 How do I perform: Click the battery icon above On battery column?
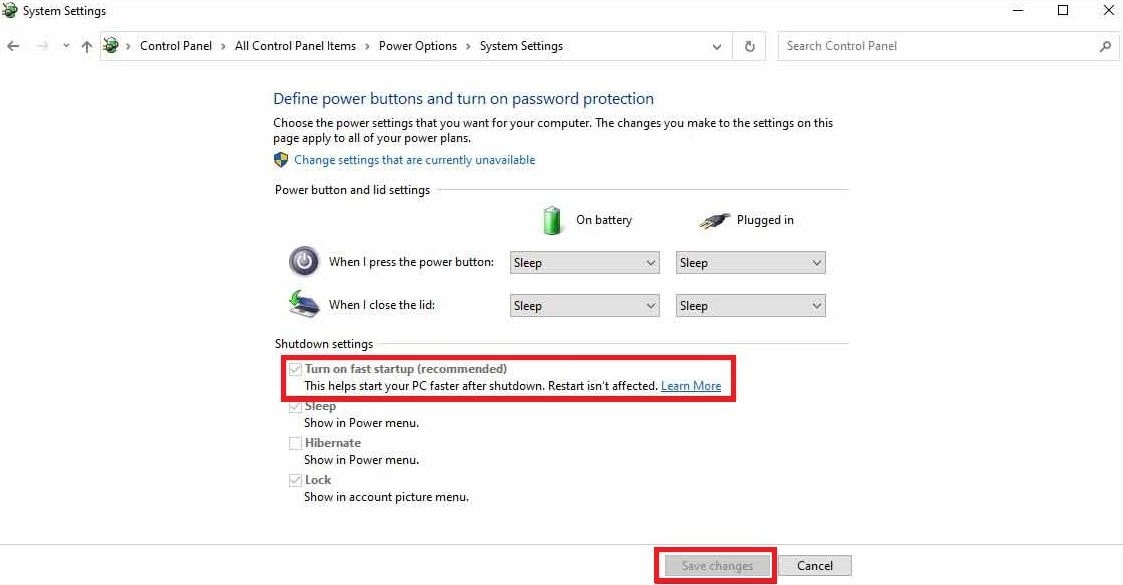point(552,219)
